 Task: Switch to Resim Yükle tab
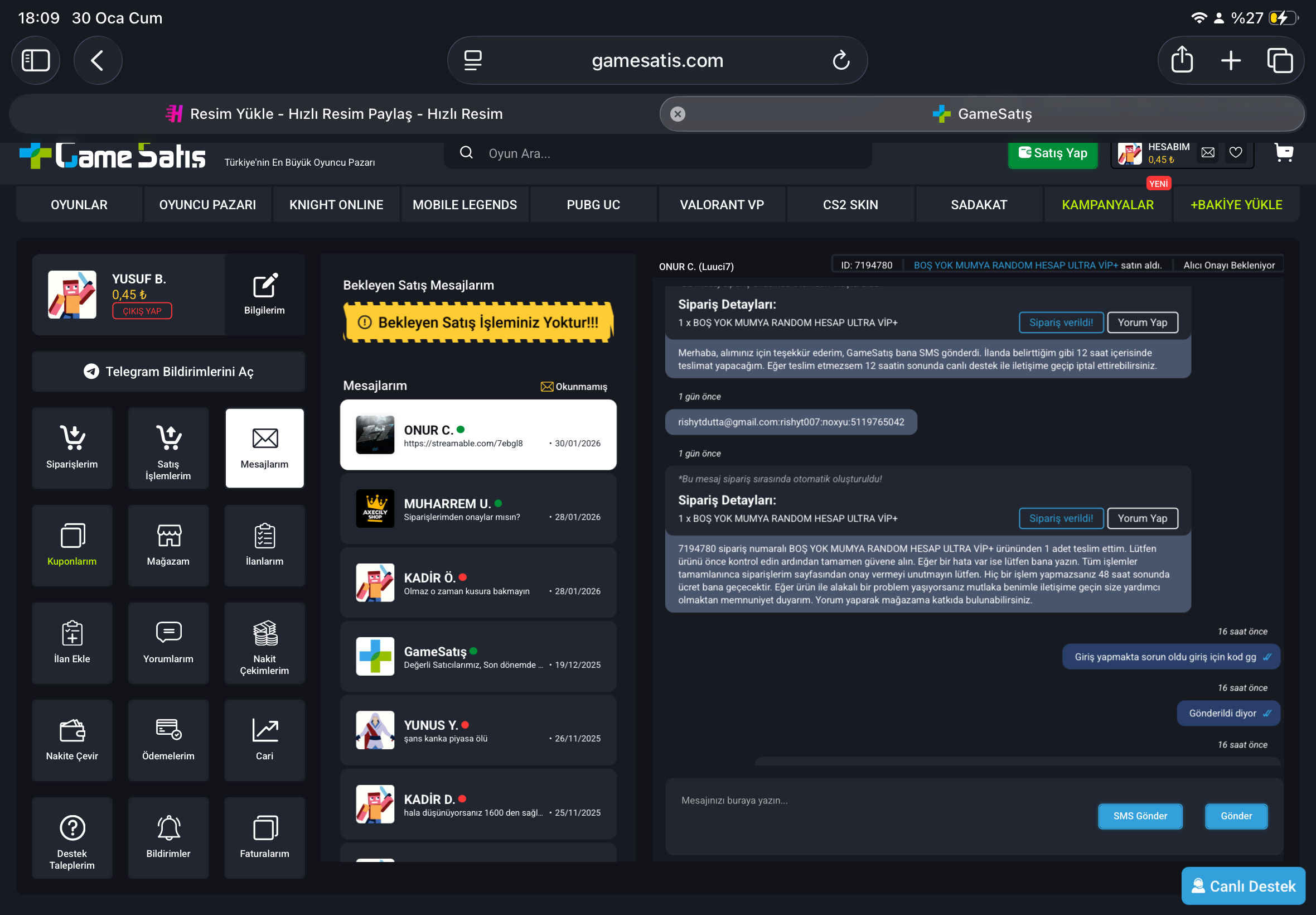[x=335, y=114]
